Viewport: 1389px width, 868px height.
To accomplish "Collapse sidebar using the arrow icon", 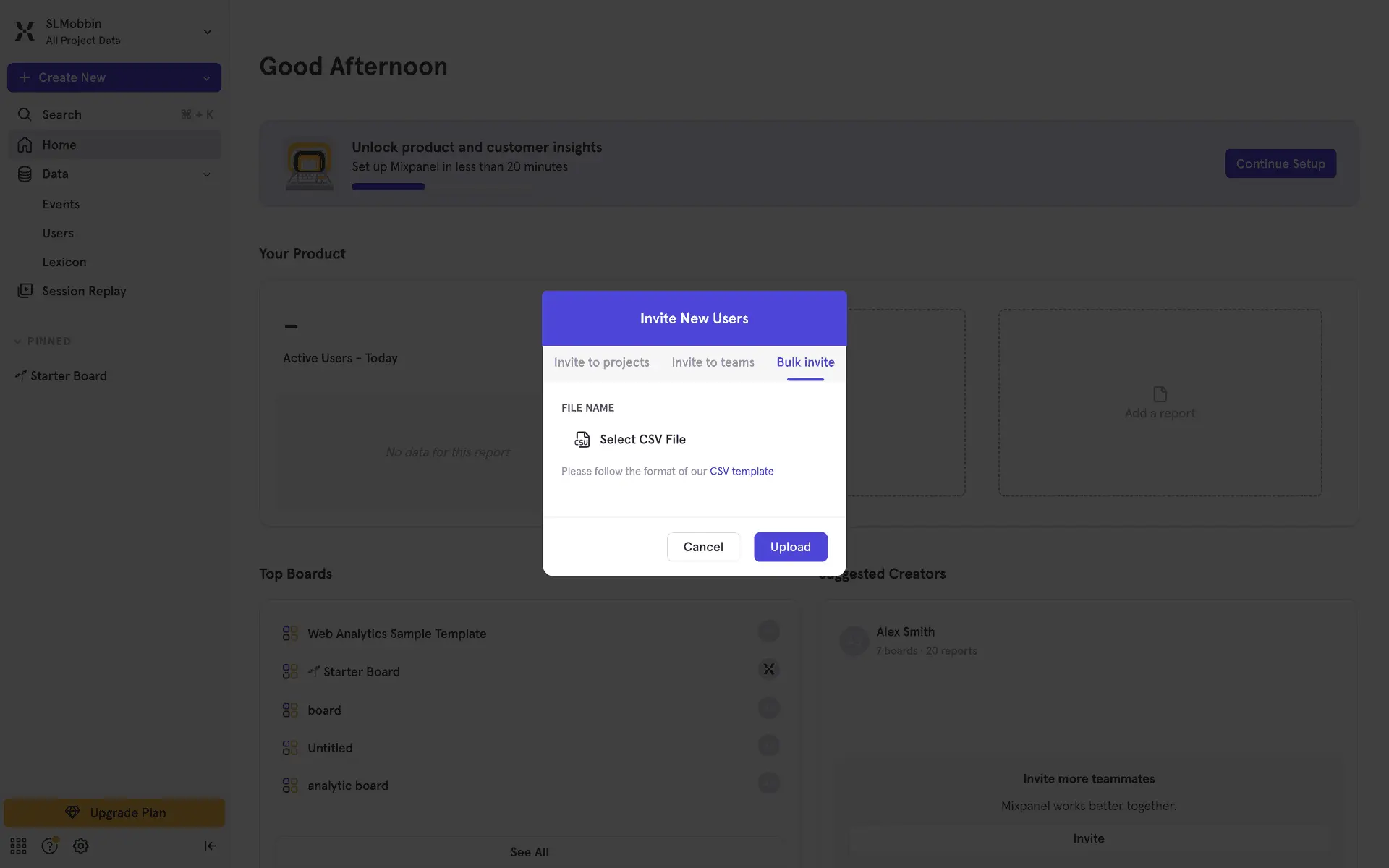I will [x=210, y=846].
